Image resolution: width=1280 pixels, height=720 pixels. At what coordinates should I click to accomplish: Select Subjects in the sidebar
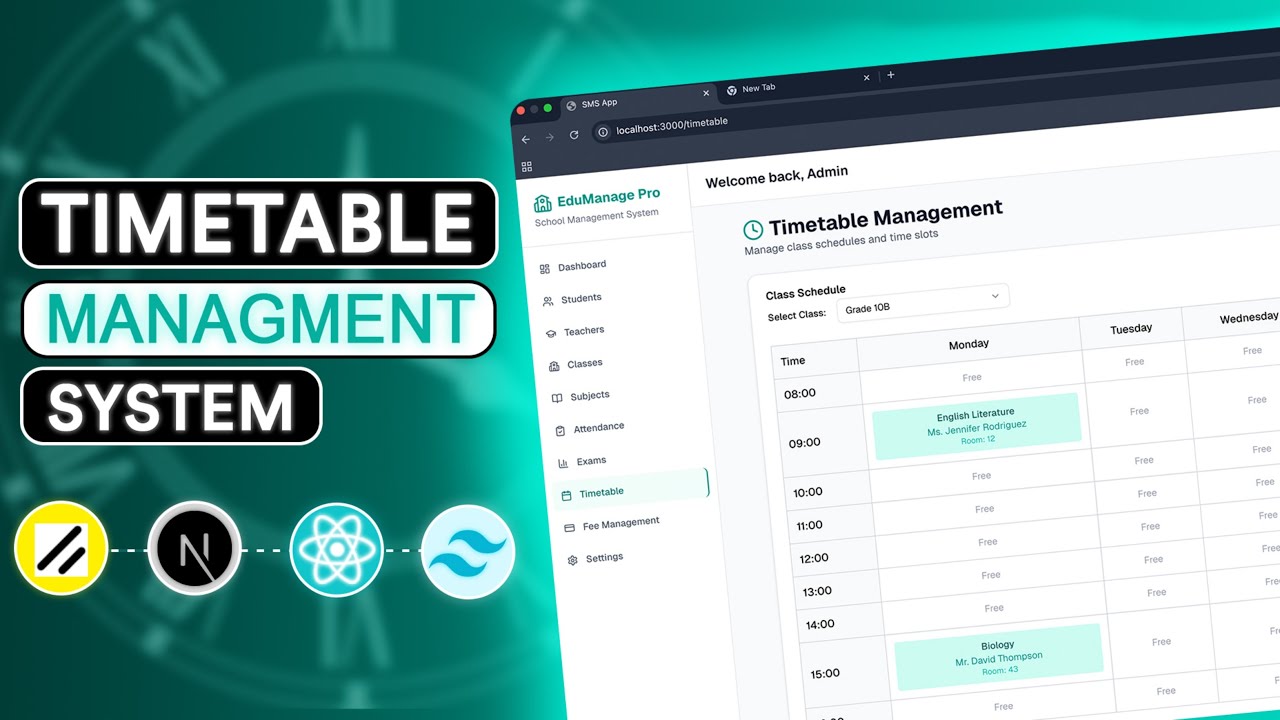(x=581, y=396)
